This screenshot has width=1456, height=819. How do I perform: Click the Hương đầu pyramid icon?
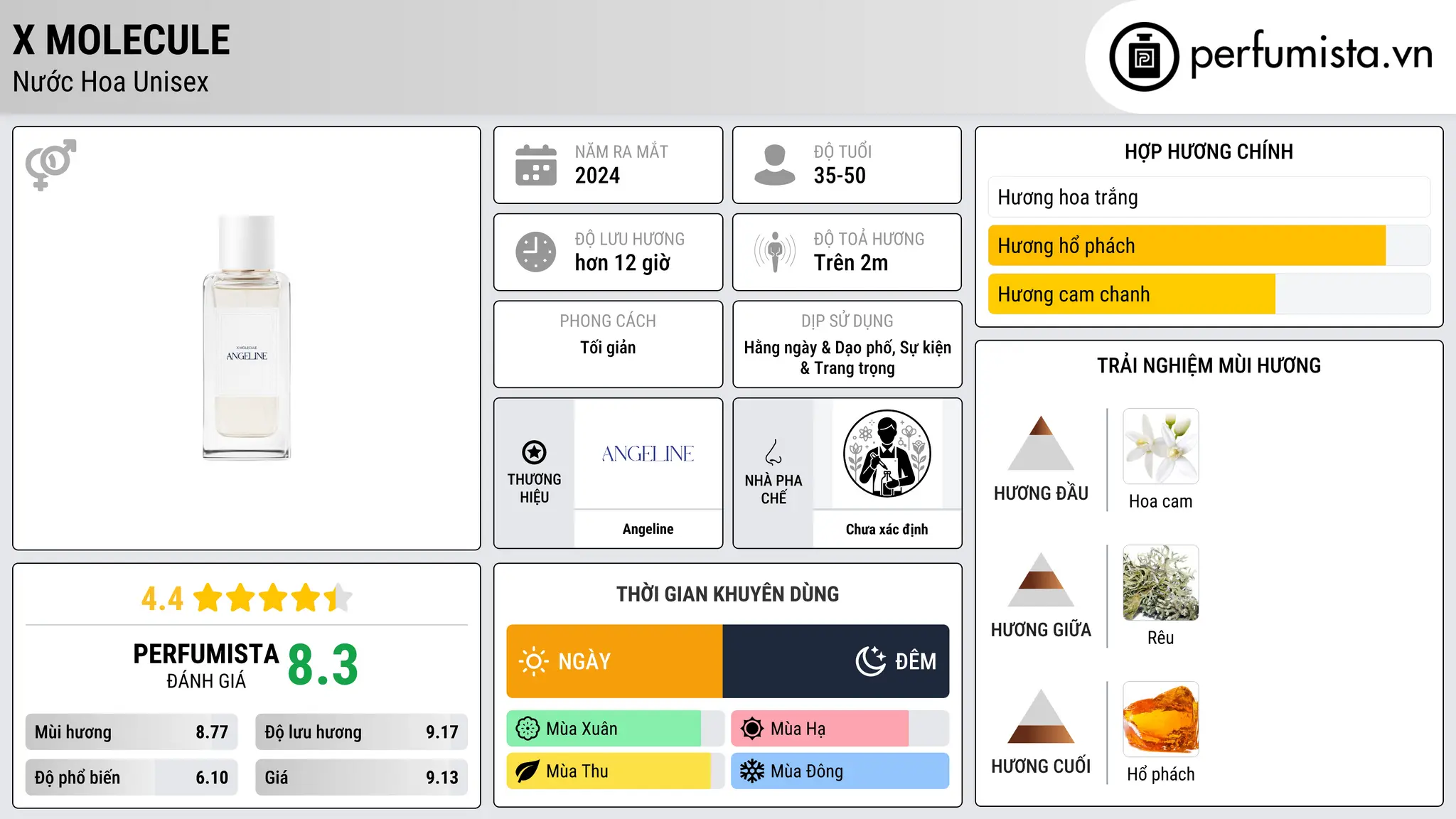coord(1041,443)
